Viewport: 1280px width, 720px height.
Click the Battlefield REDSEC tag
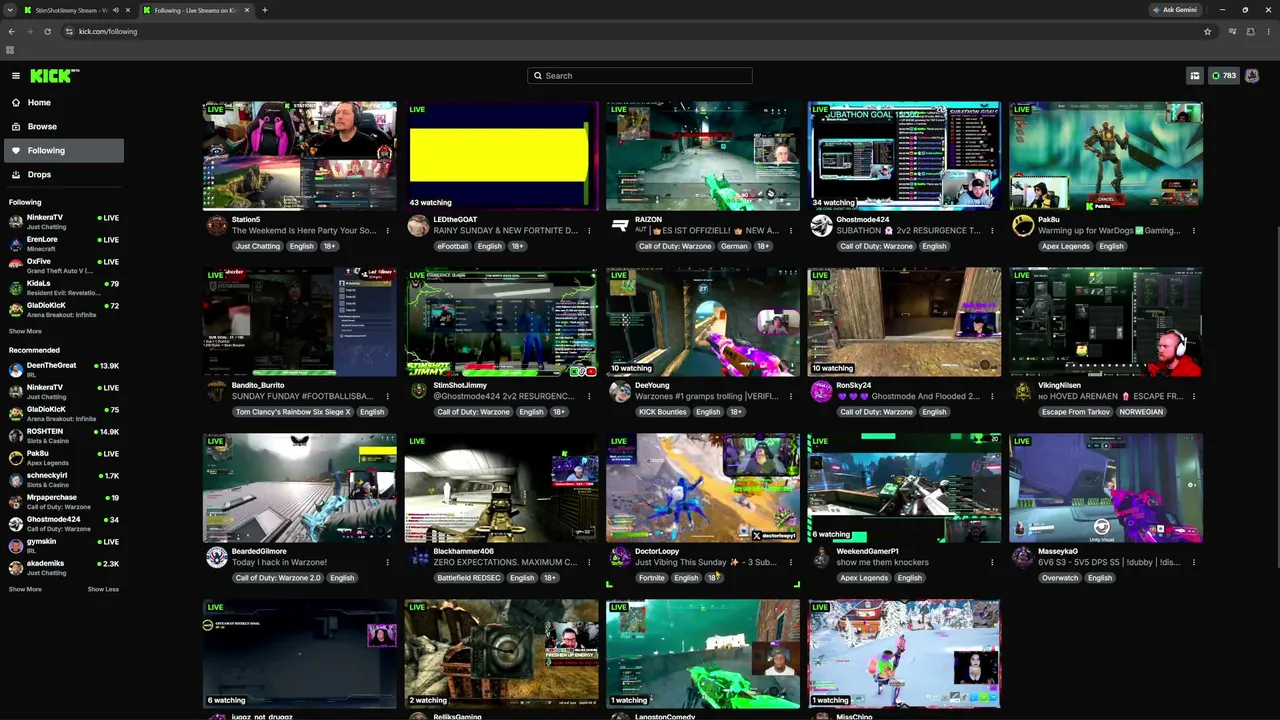468,578
